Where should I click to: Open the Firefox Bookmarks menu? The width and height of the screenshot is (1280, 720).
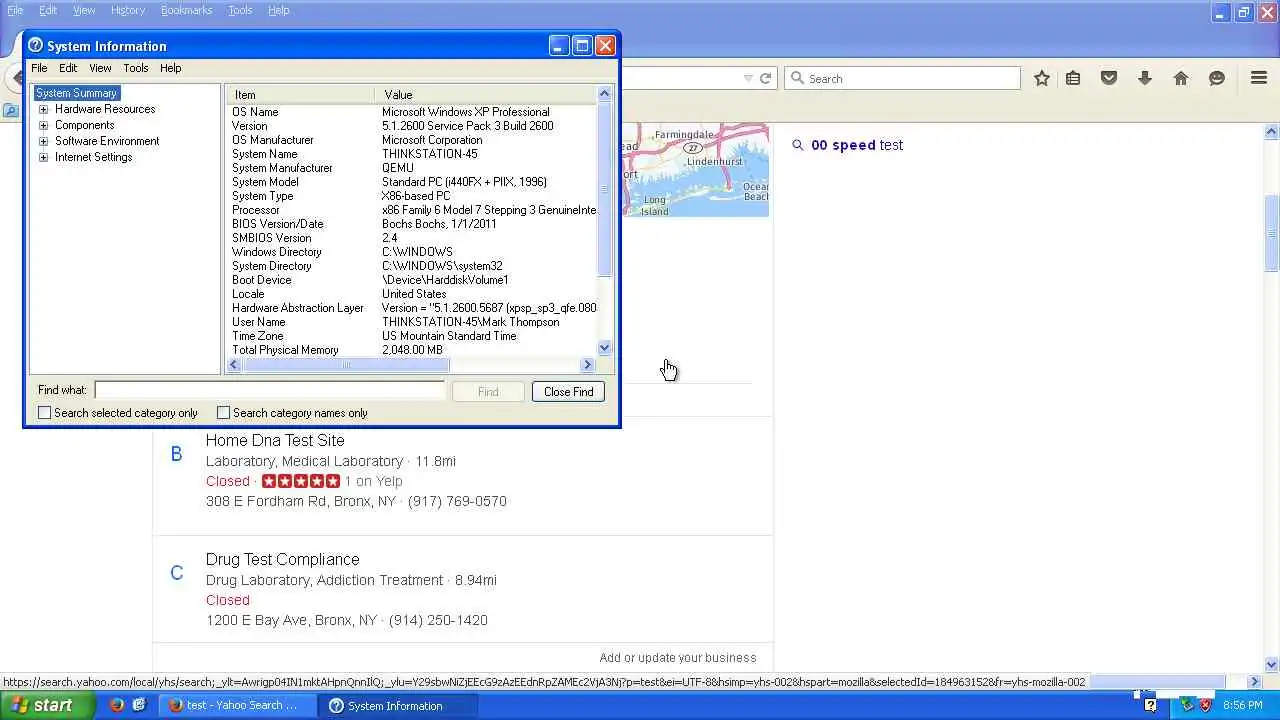pos(186,10)
